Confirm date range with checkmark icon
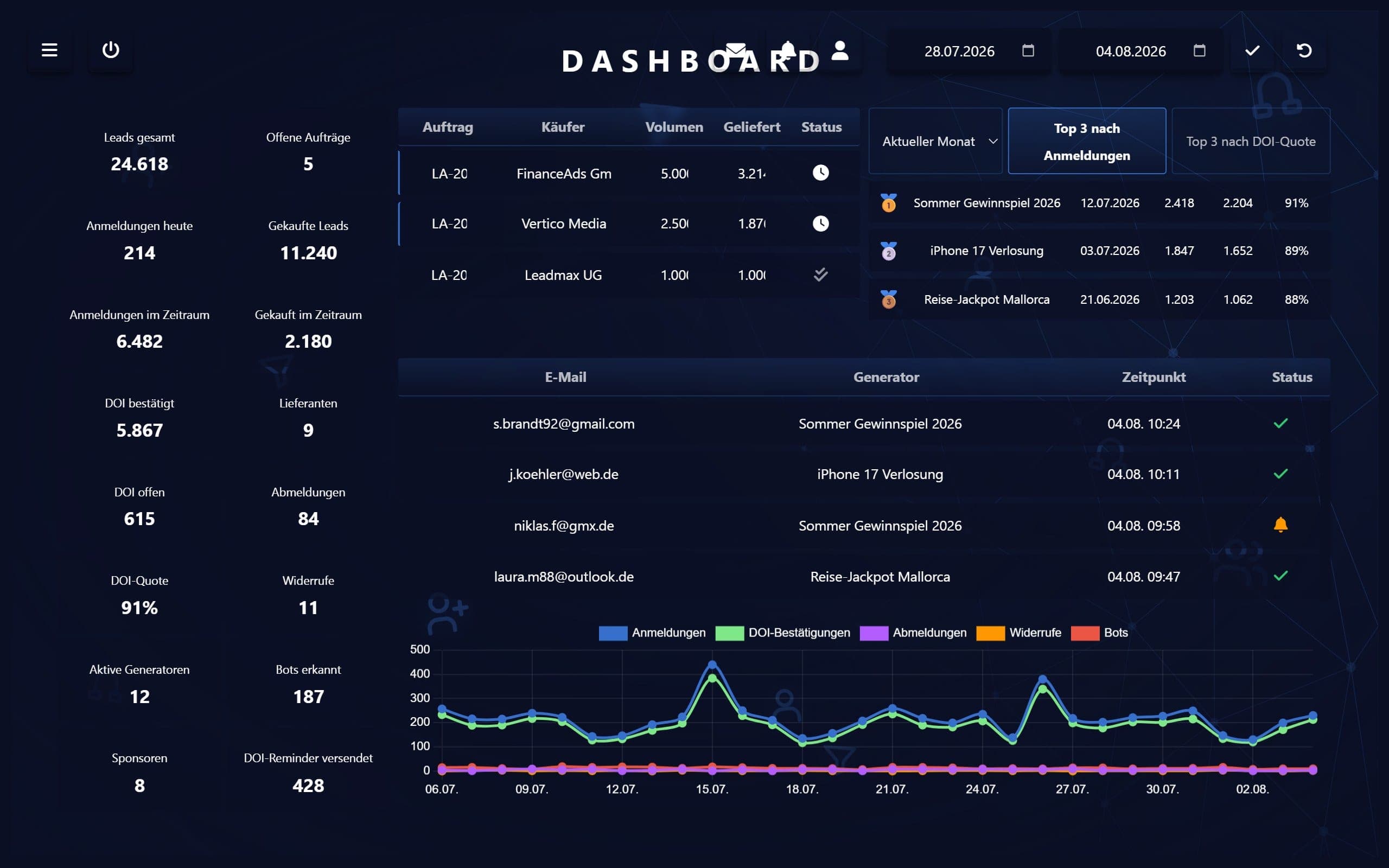Image resolution: width=1389 pixels, height=868 pixels. (x=1252, y=50)
